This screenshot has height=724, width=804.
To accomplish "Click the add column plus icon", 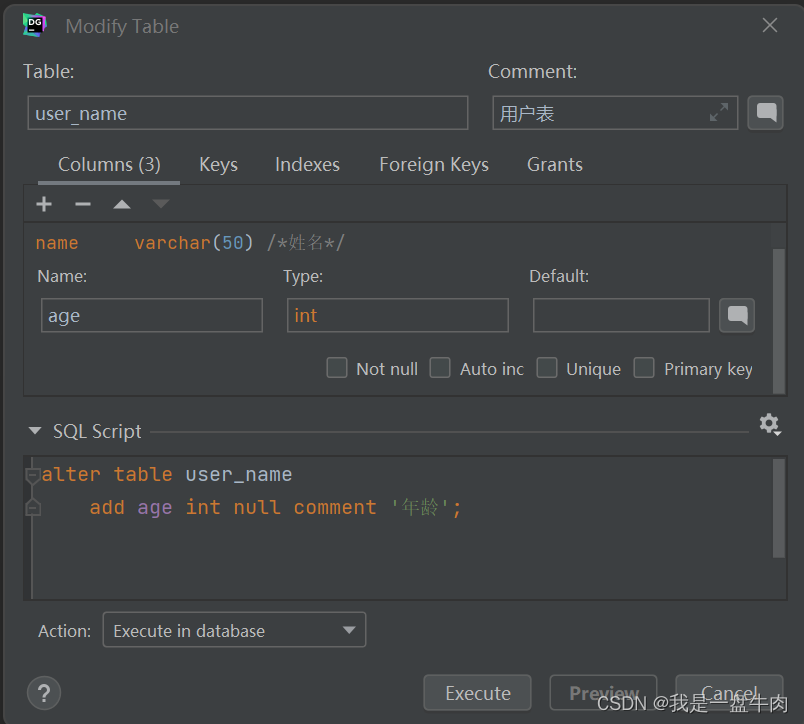I will tap(44, 204).
